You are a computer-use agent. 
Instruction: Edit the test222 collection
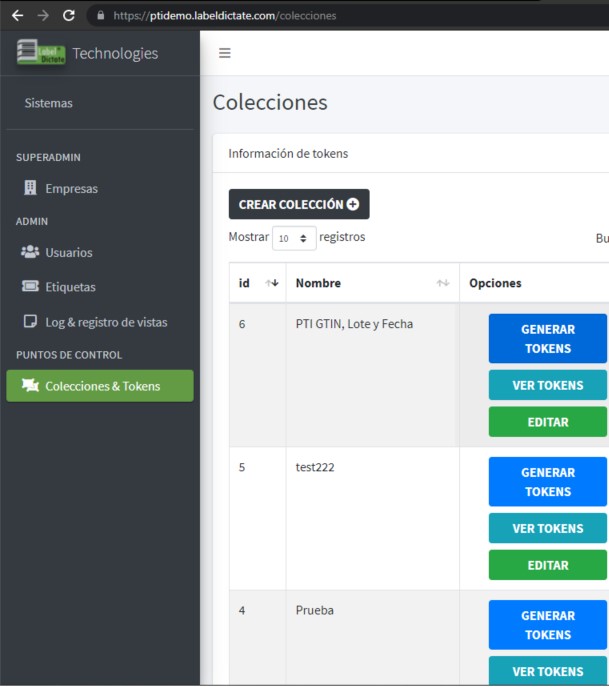[548, 565]
